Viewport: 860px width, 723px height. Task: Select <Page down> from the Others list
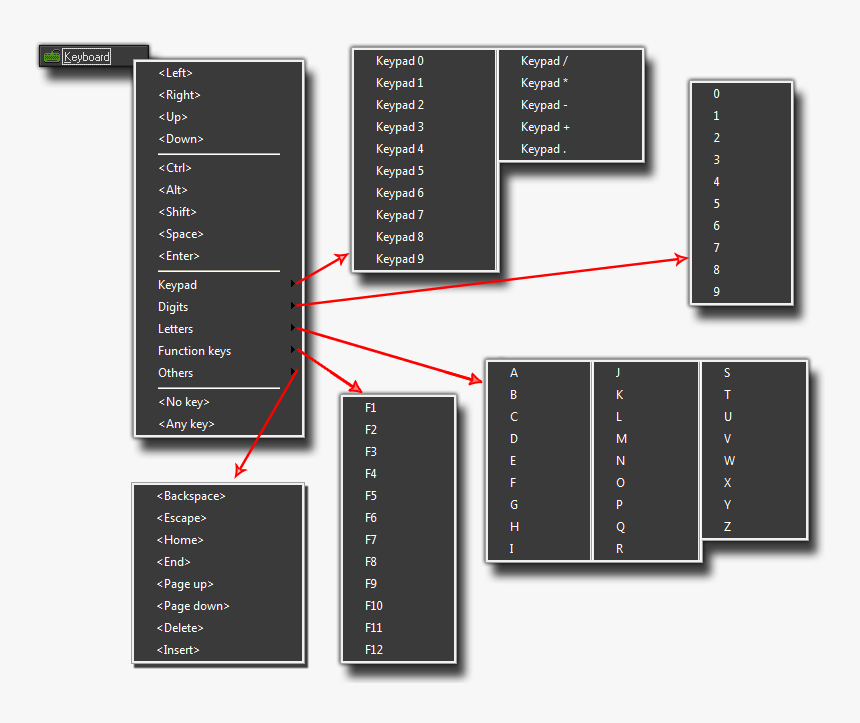pyautogui.click(x=192, y=605)
